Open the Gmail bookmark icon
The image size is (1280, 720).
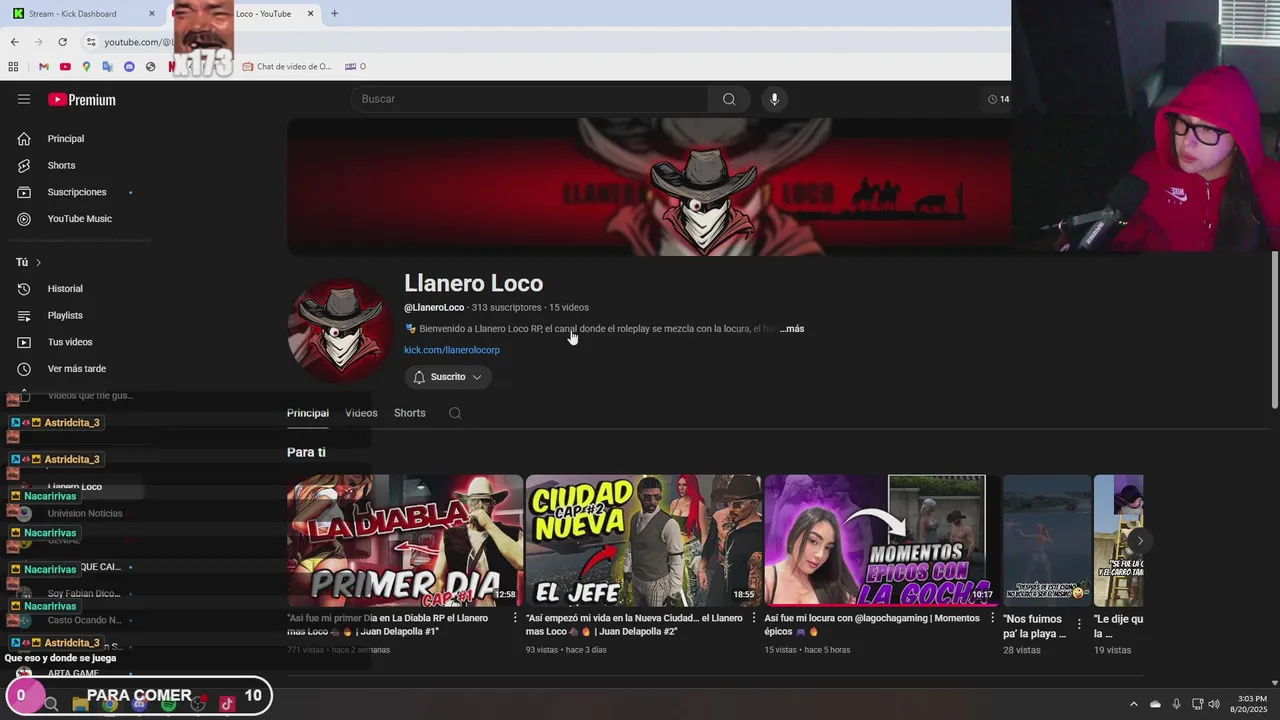(44, 67)
